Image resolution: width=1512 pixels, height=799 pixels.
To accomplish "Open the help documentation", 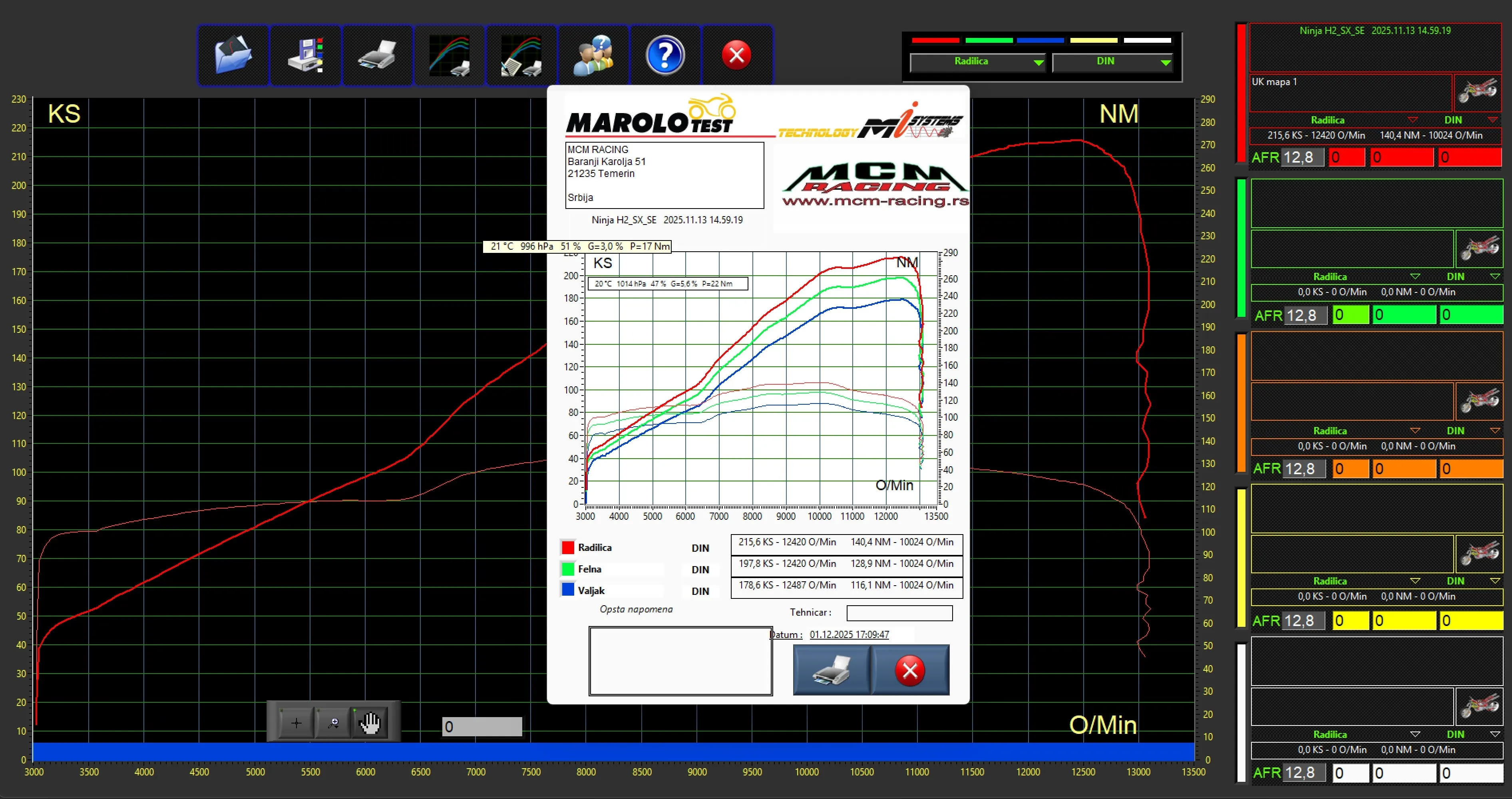I will pos(665,55).
